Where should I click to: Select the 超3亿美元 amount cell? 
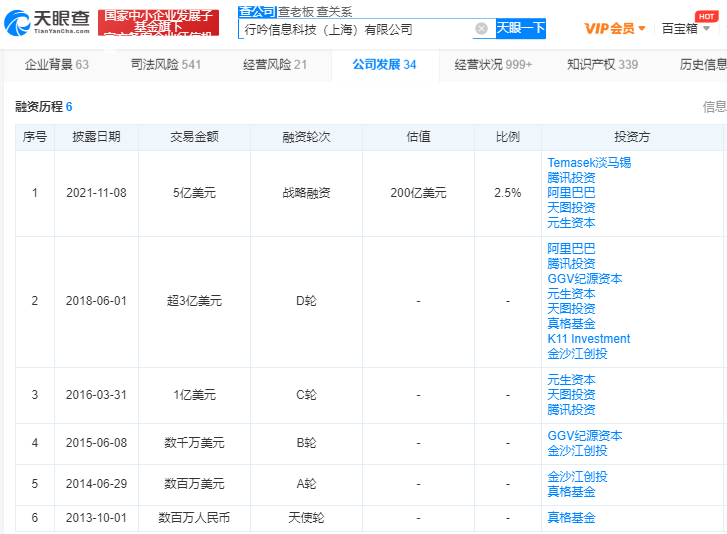click(x=194, y=301)
